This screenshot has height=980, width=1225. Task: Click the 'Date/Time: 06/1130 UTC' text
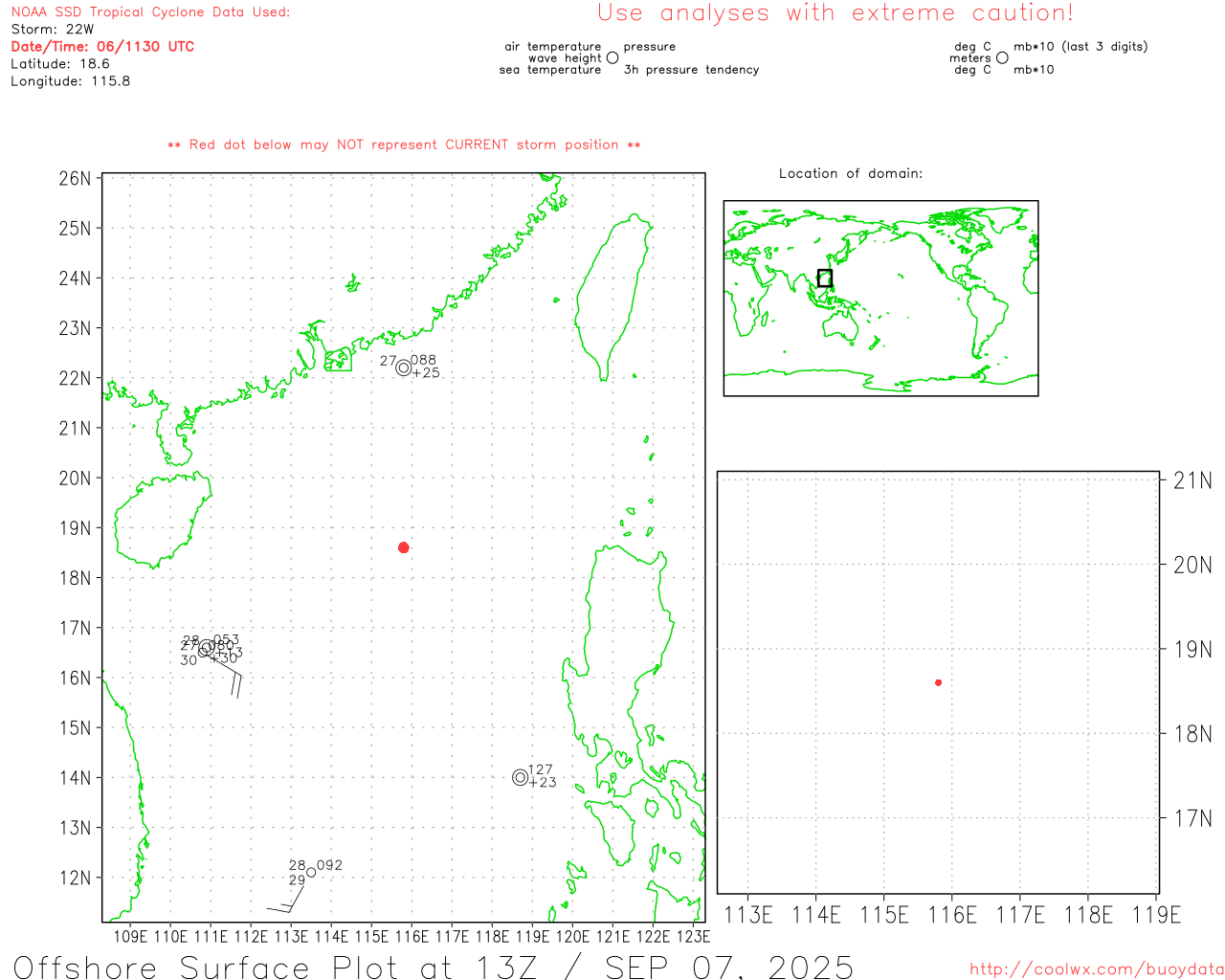tap(102, 46)
